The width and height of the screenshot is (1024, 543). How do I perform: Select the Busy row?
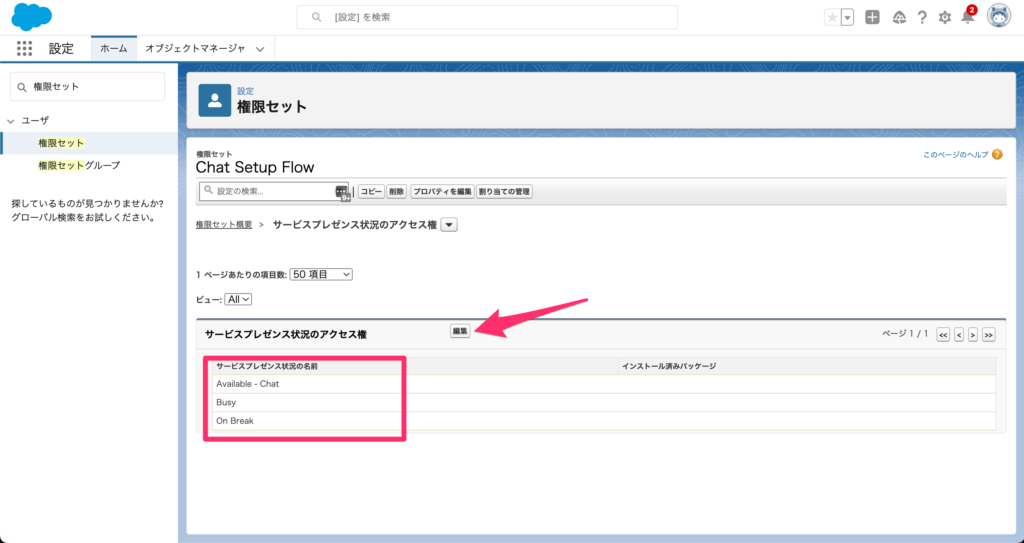pyautogui.click(x=604, y=403)
